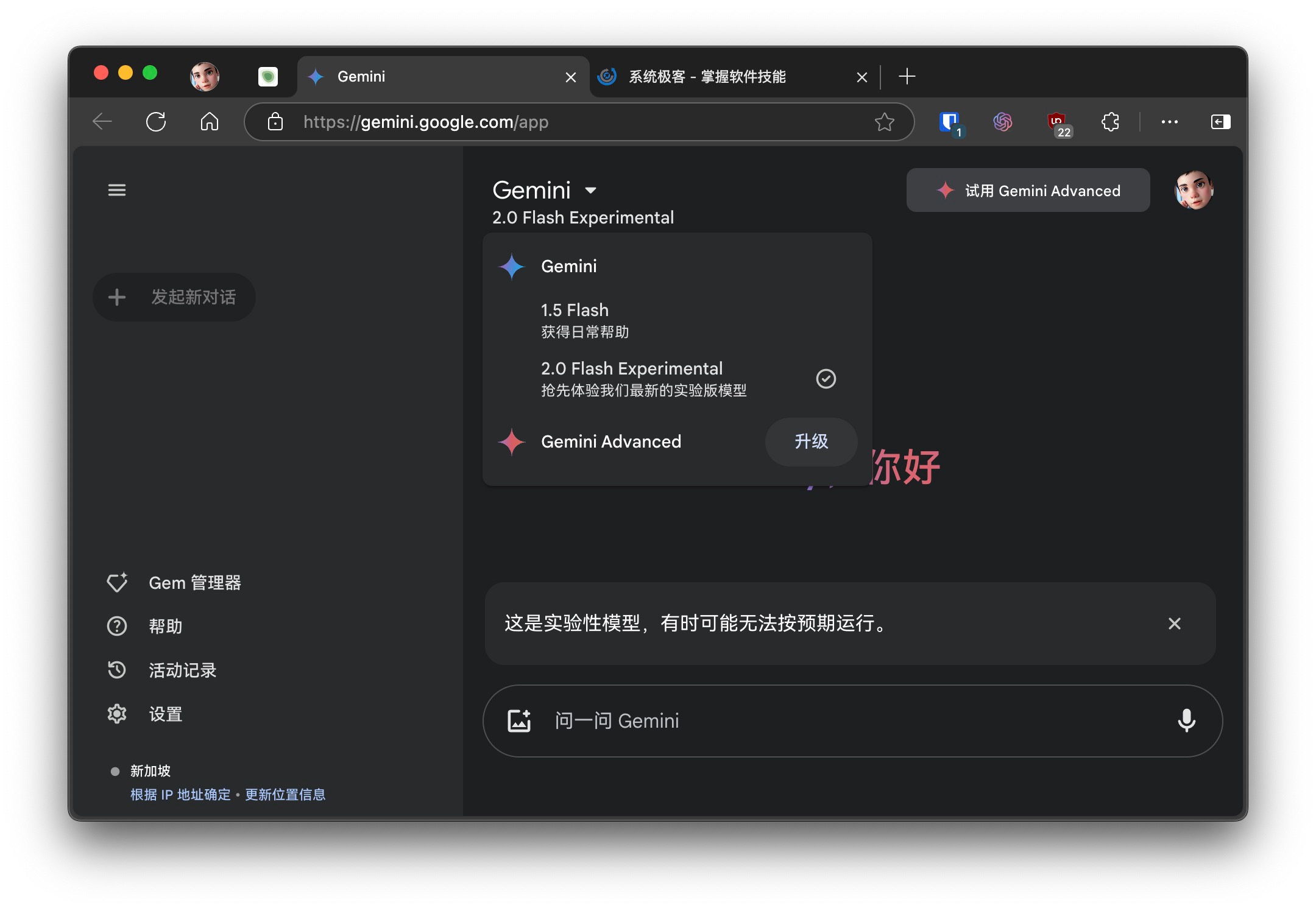Click the 根据 IP 地址确定 link
The height and width of the screenshot is (911, 1316).
pos(180,795)
